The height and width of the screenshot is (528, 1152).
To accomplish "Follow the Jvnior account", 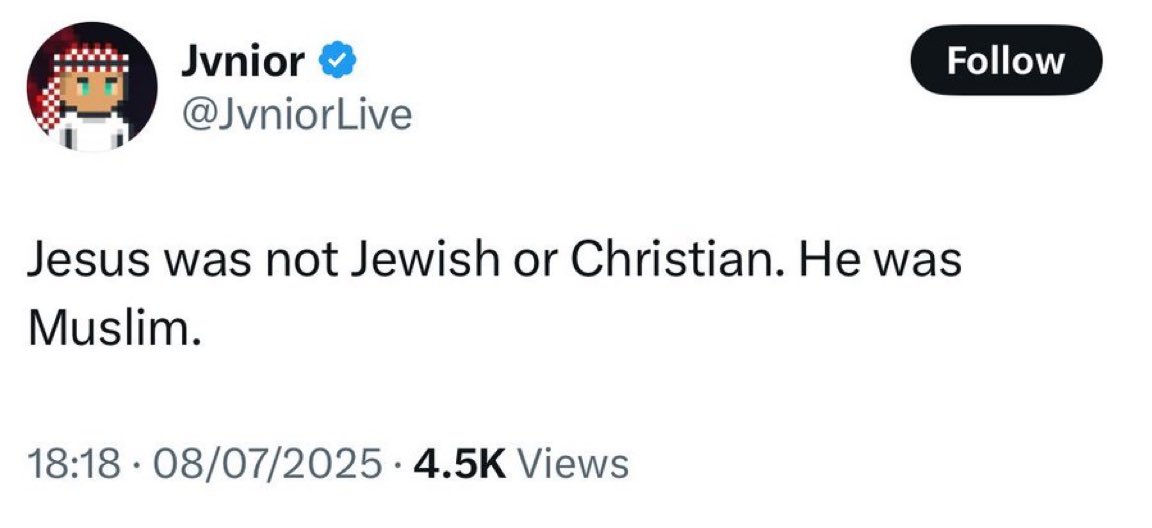I will coord(1006,60).
